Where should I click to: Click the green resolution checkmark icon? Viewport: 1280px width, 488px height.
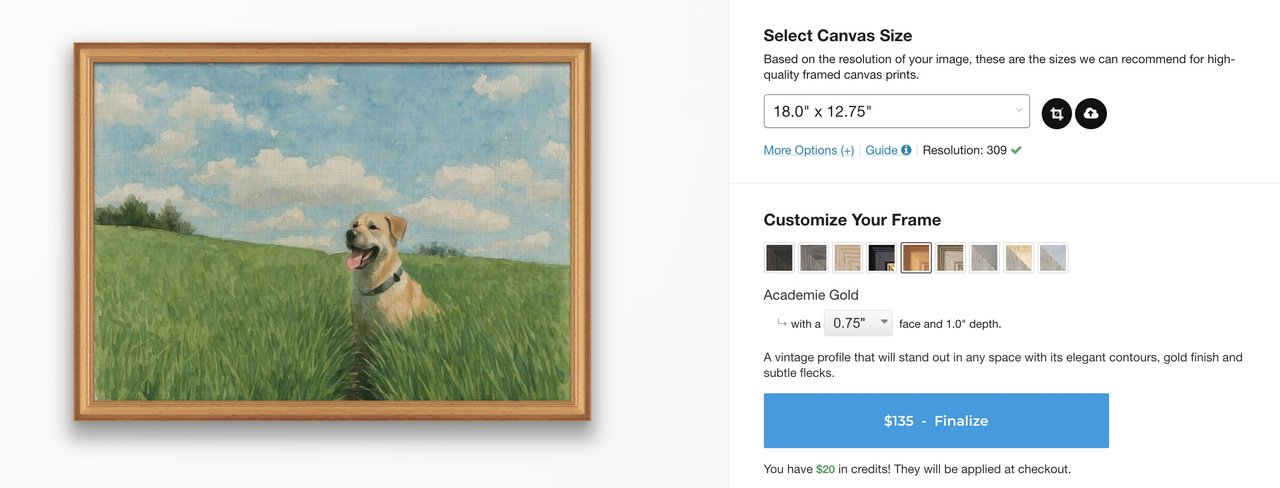1016,151
